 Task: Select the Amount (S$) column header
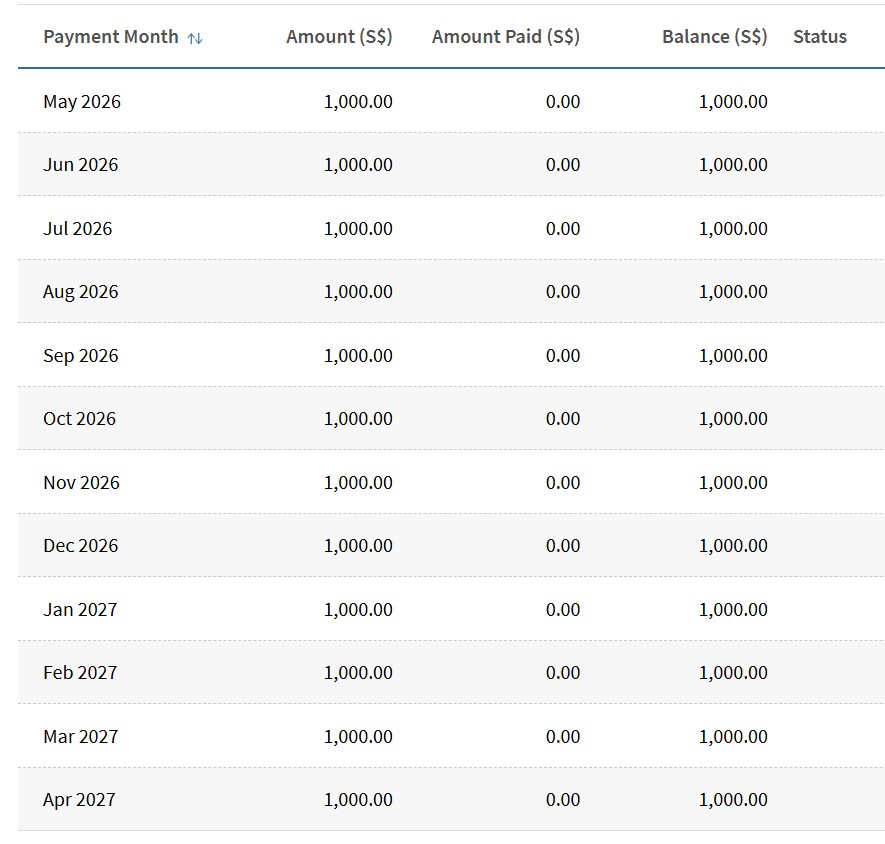(339, 37)
